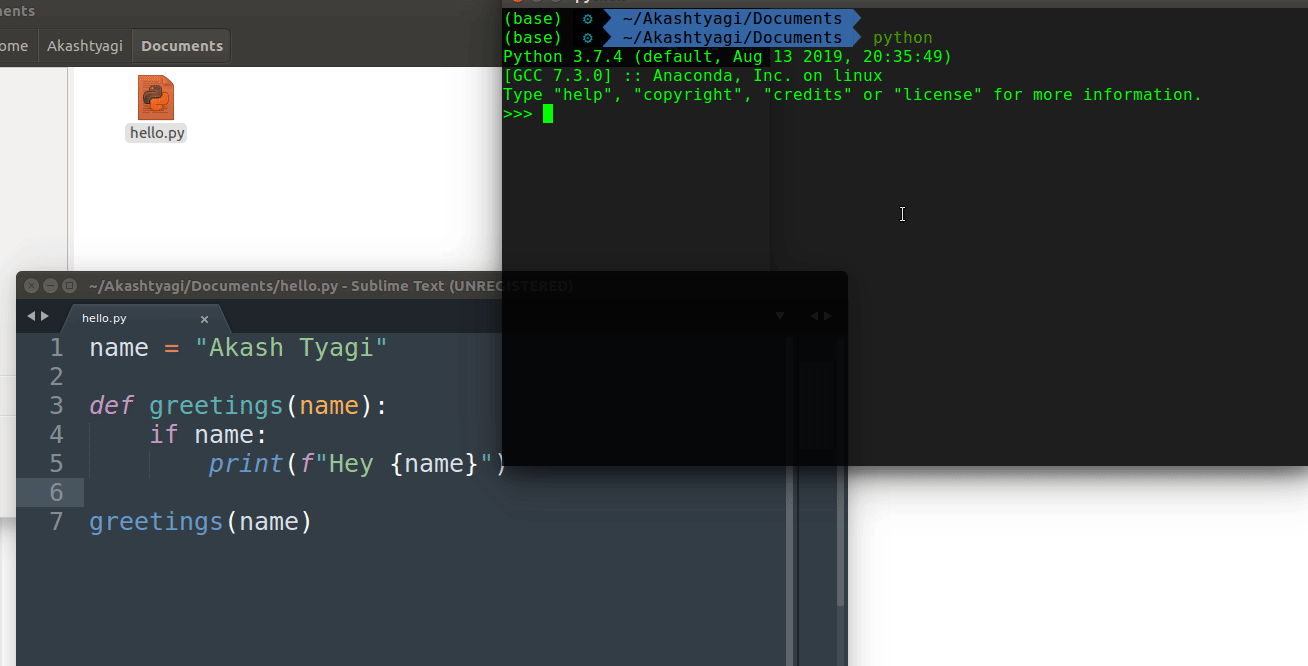Click the hello.py filename label under its icon
Image resolution: width=1308 pixels, height=666 pixels.
[155, 131]
